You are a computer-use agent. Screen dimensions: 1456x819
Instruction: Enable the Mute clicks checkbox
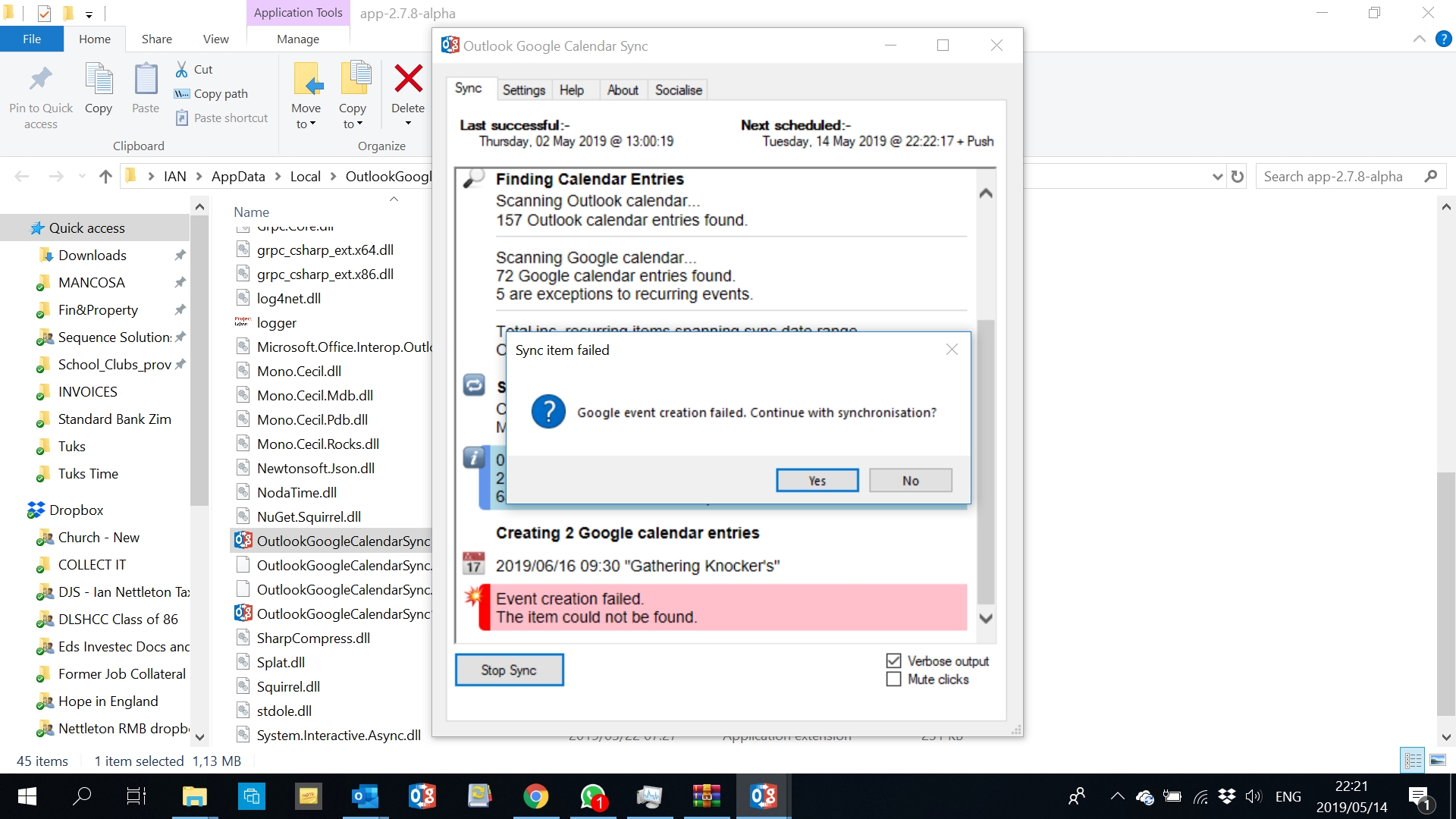(894, 679)
